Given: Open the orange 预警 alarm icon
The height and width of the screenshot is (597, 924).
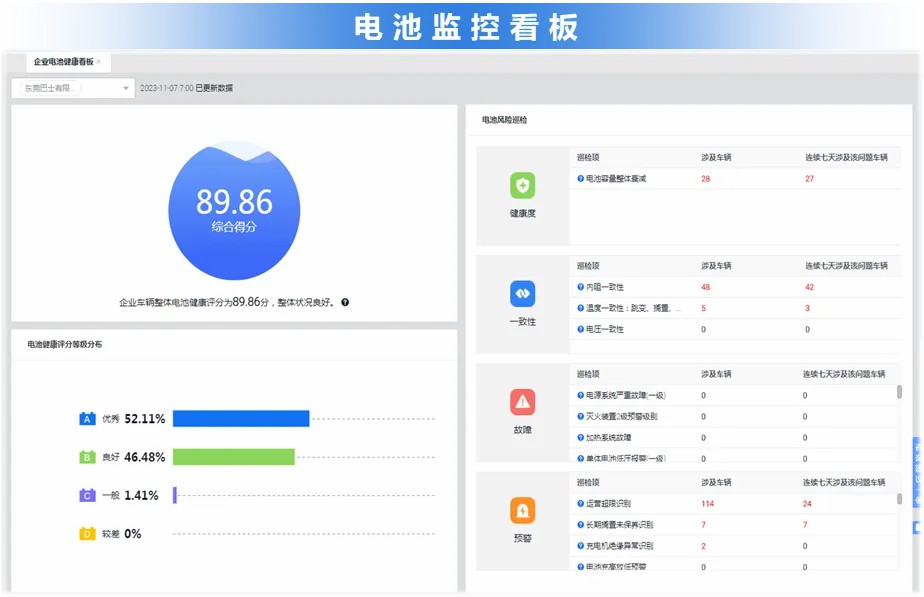Looking at the screenshot, I should click(524, 512).
